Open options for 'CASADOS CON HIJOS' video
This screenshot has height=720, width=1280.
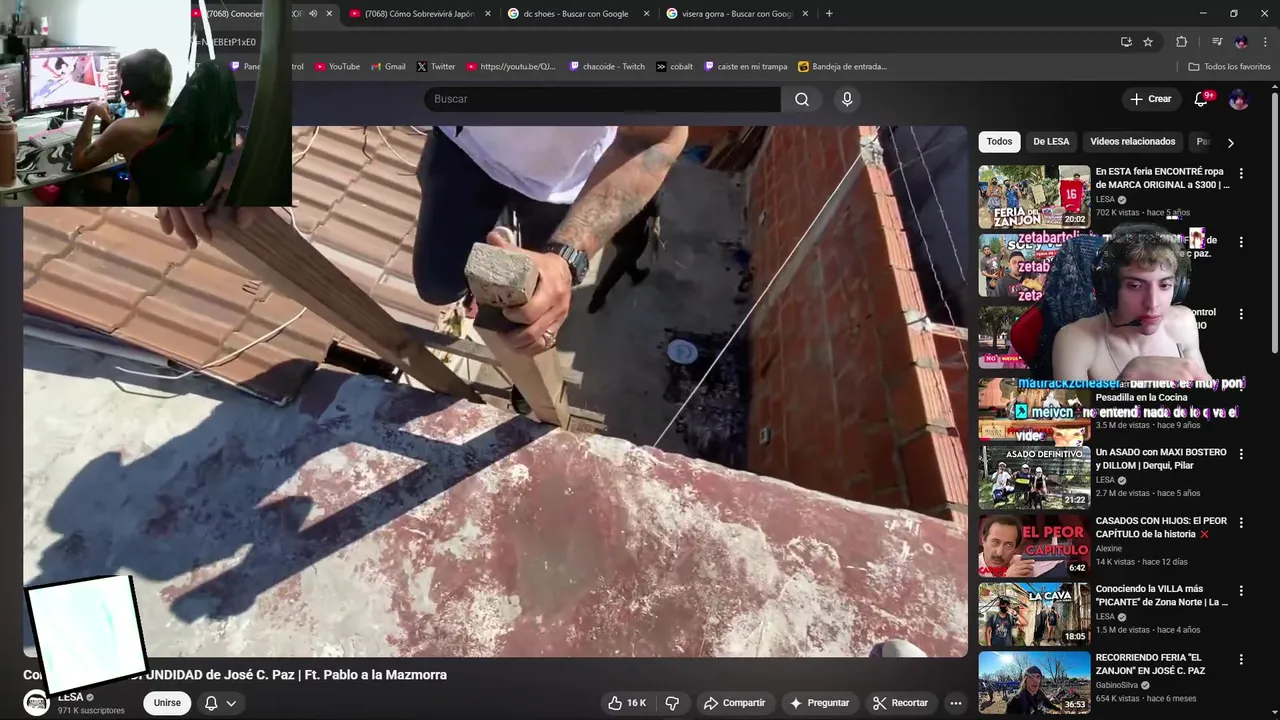(x=1241, y=523)
